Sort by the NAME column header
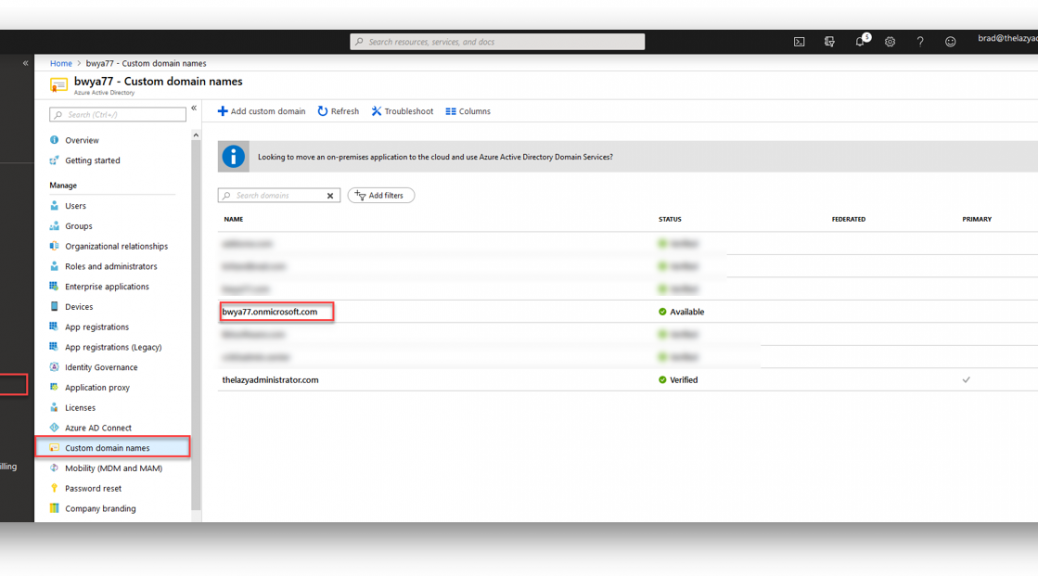1038x576 pixels. tap(234, 219)
